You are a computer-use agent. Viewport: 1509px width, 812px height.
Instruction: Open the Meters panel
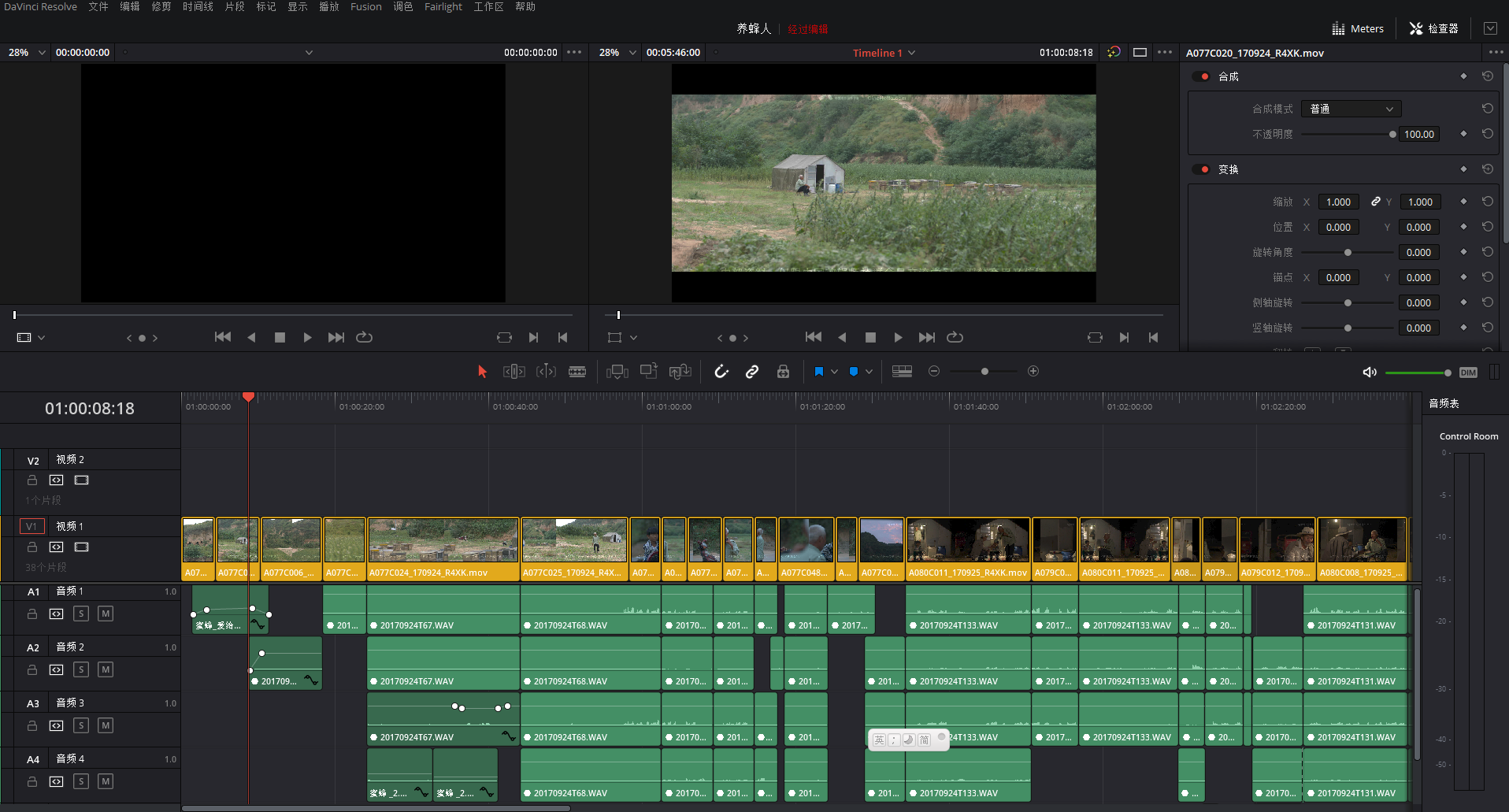pos(1358,29)
